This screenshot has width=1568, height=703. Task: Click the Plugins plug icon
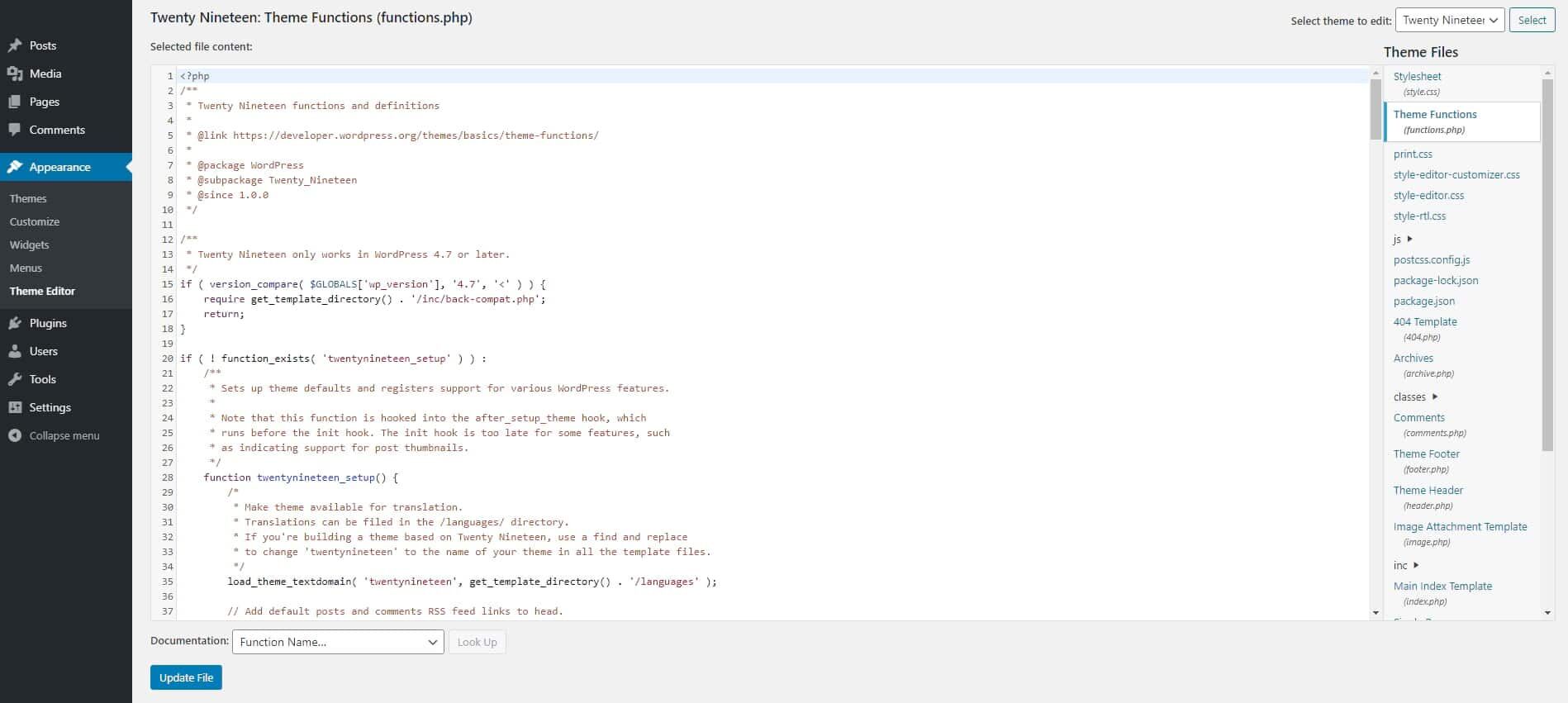15,323
